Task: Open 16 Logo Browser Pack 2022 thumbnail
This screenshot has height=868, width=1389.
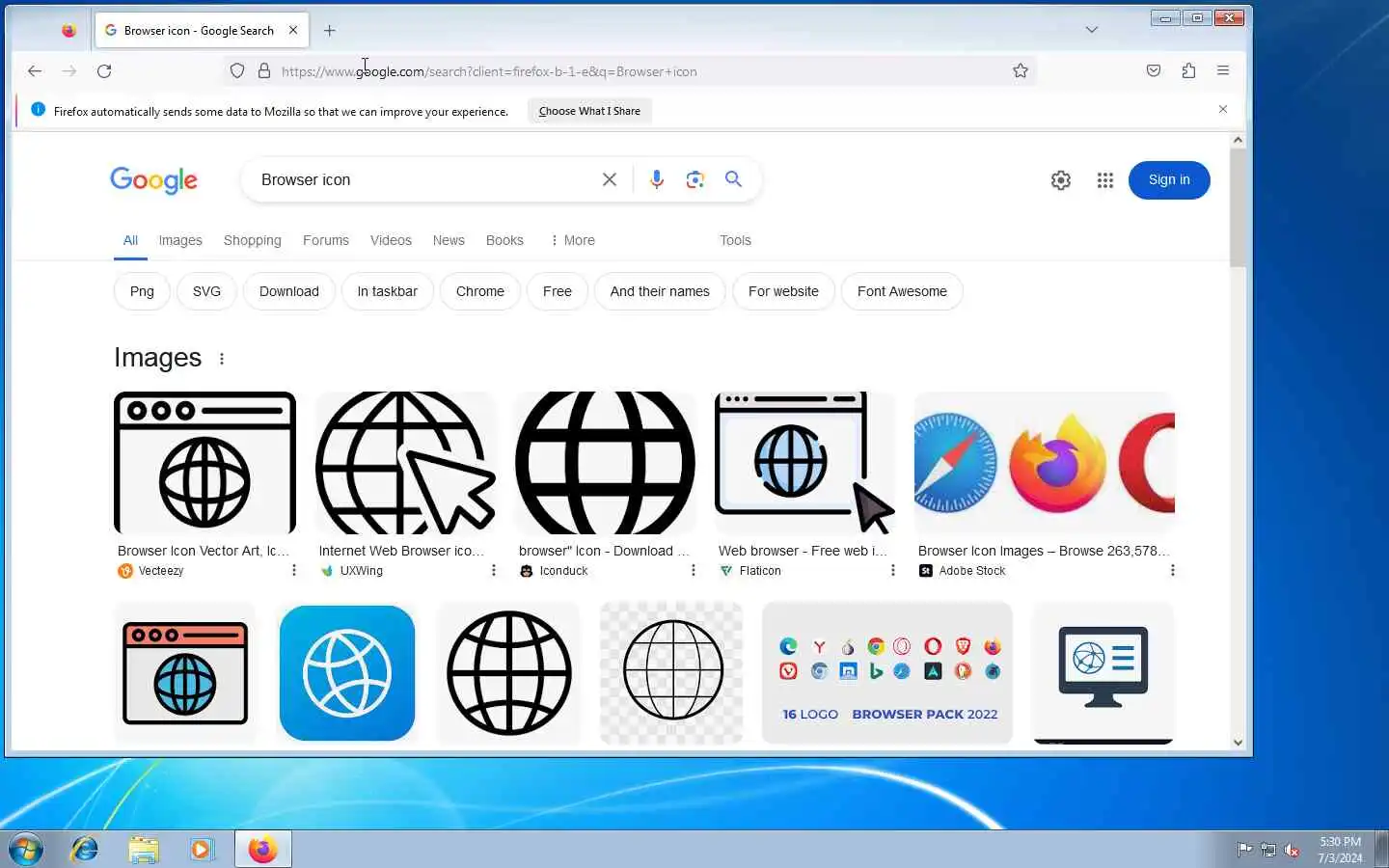Action: 887,673
